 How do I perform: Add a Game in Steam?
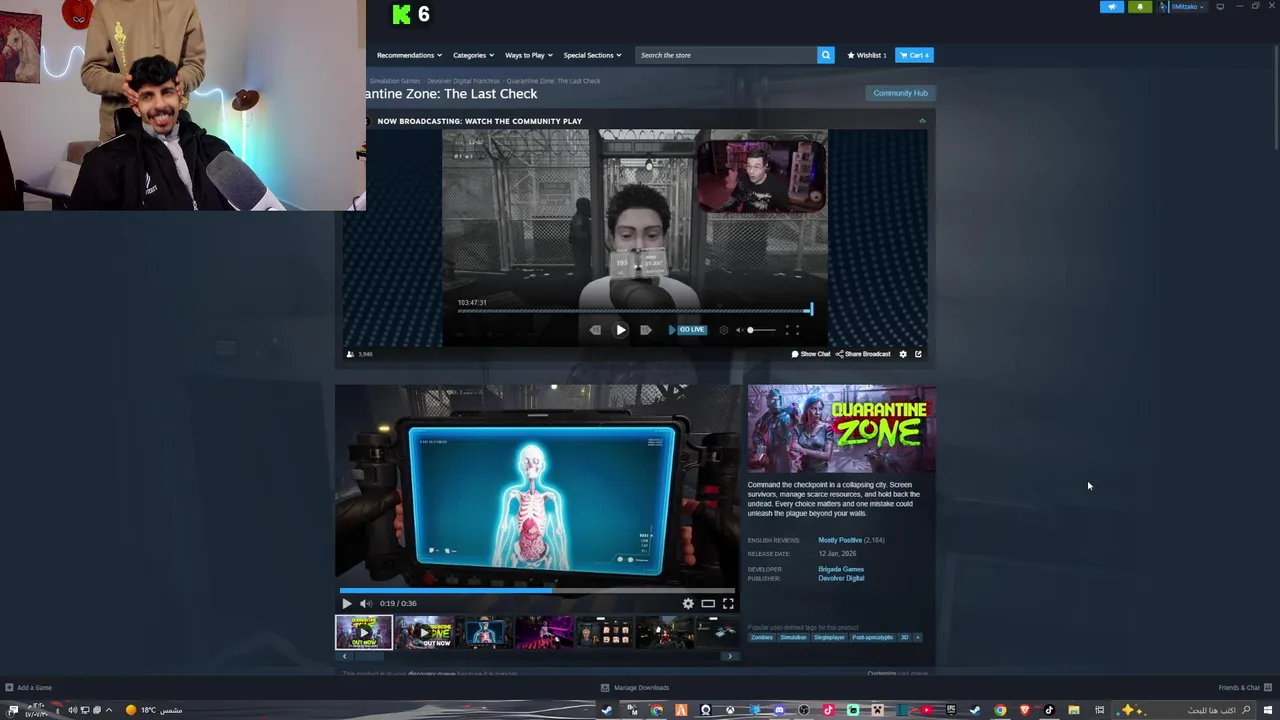28,688
